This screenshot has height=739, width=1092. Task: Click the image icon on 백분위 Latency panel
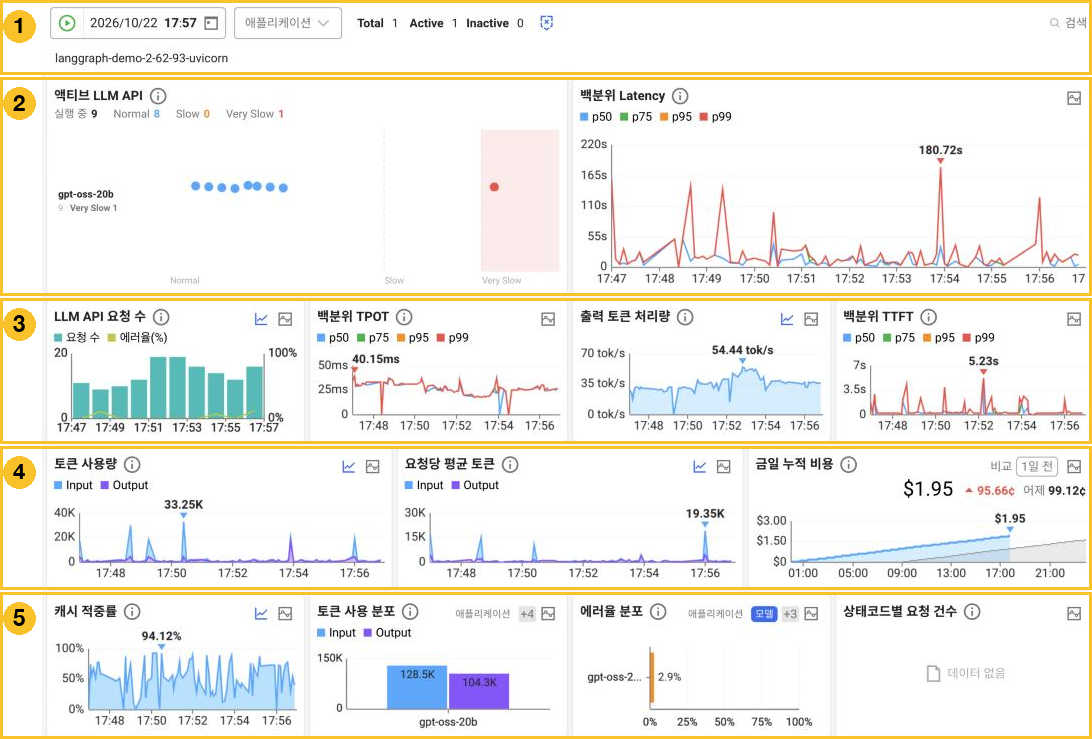click(1074, 98)
